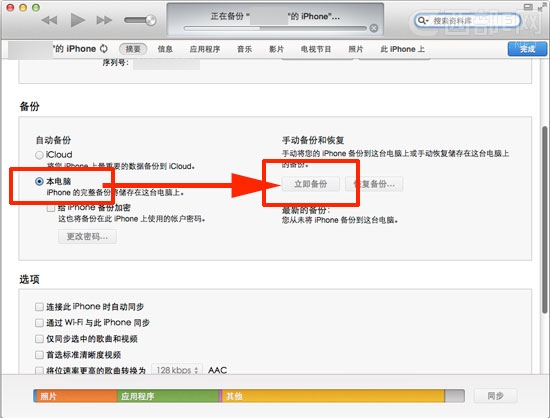The height and width of the screenshot is (418, 550).
Task: Click the search magnifier dropdown icon
Action: click(x=422, y=20)
